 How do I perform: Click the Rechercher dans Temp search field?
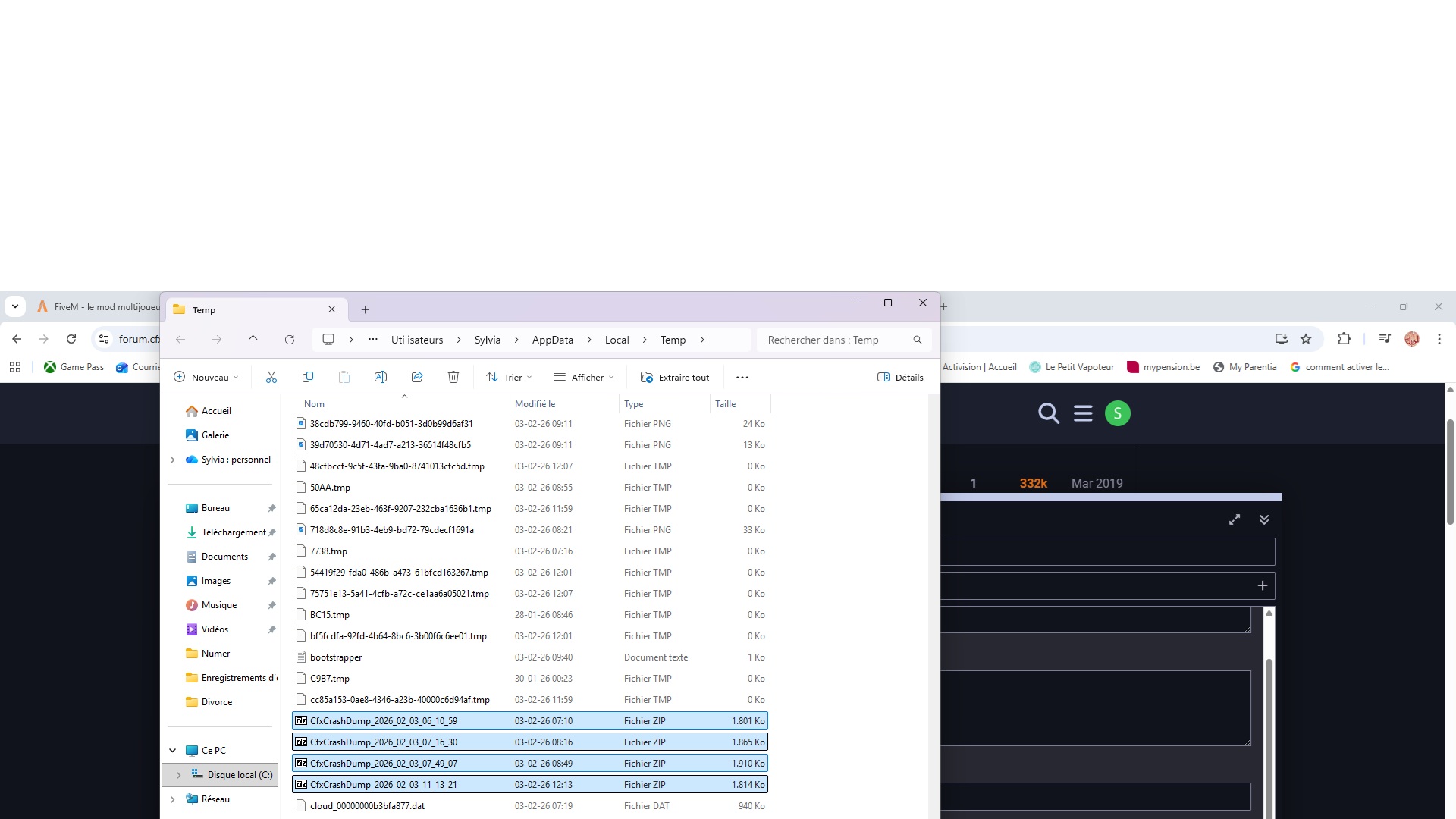pyautogui.click(x=834, y=340)
